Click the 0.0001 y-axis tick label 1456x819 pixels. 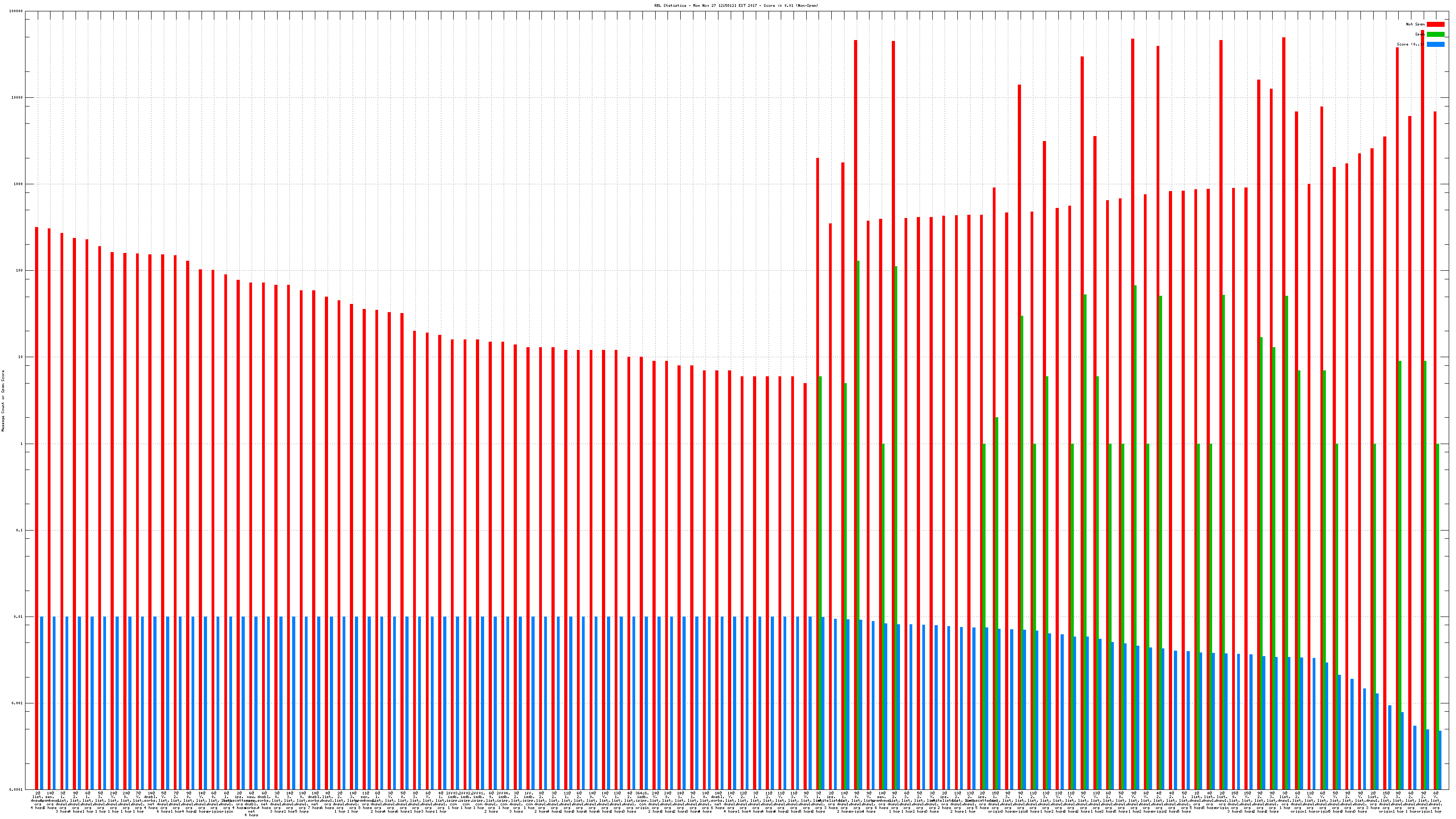tap(16, 789)
